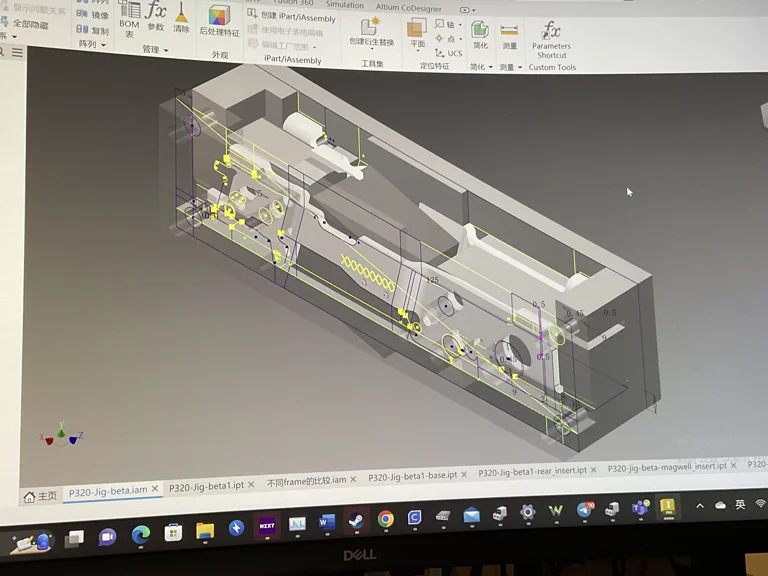768x576 pixels.
Task: Click 全部隐藏 (Hide All)
Action: tap(24, 24)
